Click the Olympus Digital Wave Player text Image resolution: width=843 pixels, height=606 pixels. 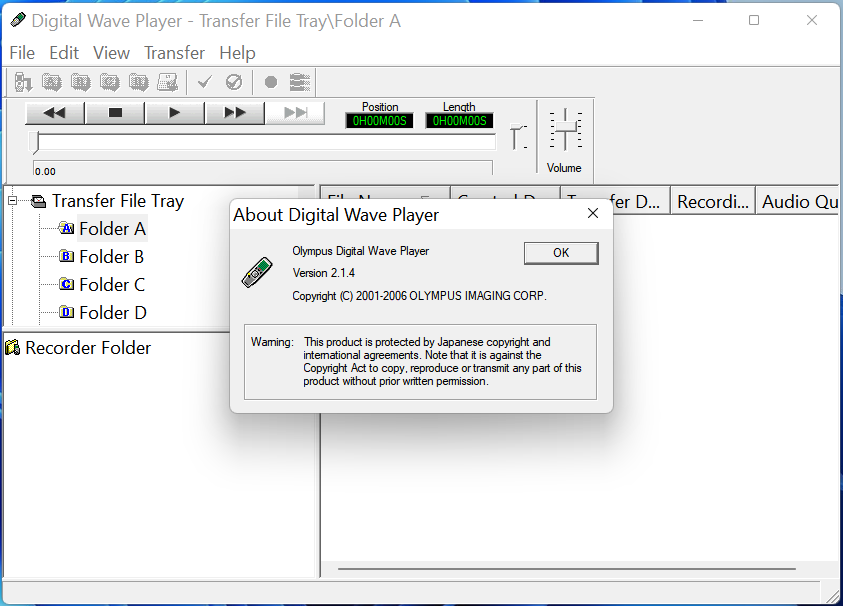[361, 251]
